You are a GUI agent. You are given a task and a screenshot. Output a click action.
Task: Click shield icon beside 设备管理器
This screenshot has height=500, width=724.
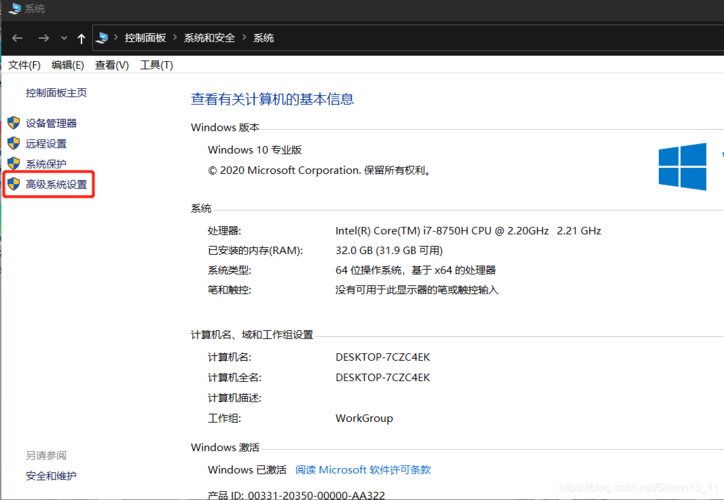tap(13, 123)
